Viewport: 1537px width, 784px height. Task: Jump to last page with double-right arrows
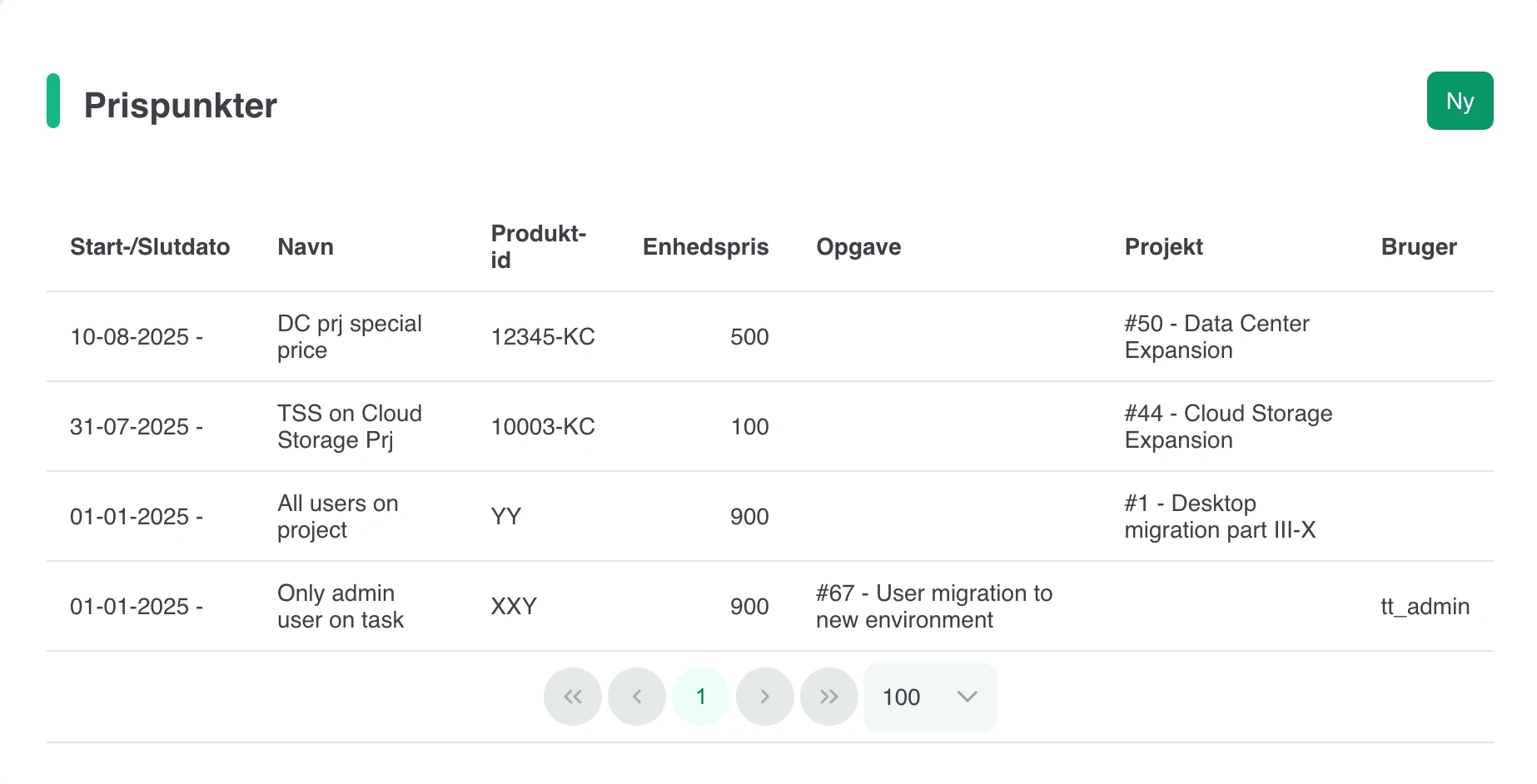point(828,697)
